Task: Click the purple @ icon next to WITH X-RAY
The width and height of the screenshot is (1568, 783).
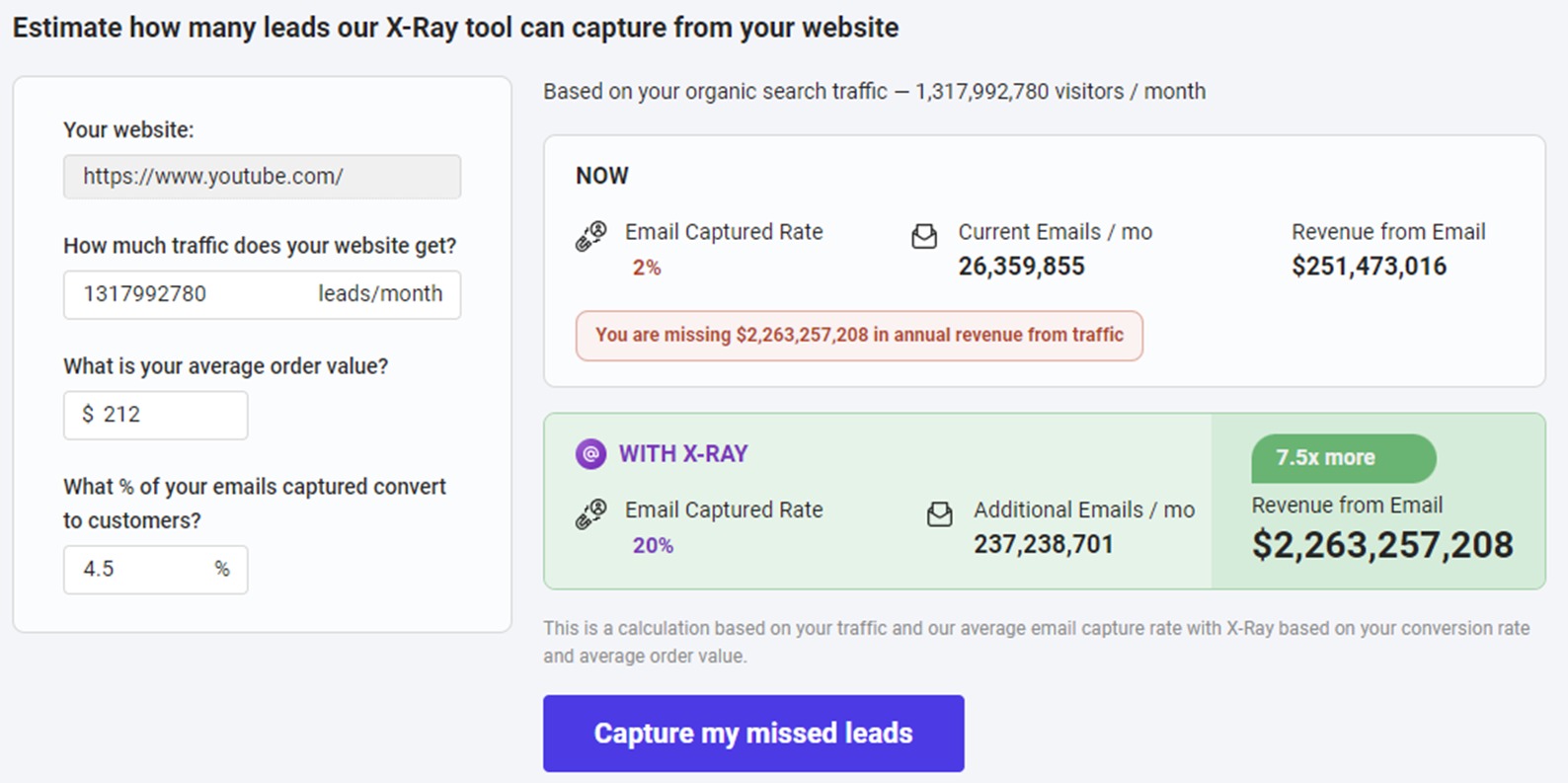Action: click(x=590, y=454)
